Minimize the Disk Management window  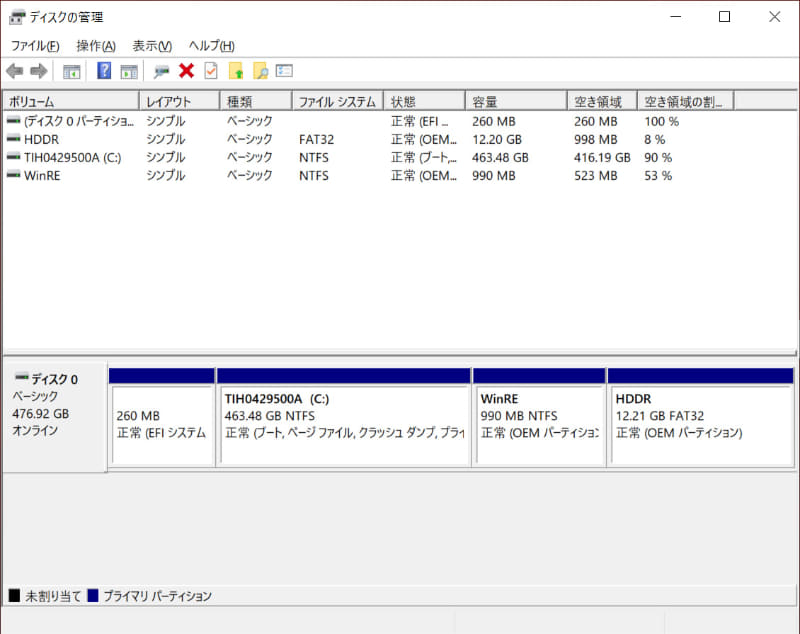[676, 17]
